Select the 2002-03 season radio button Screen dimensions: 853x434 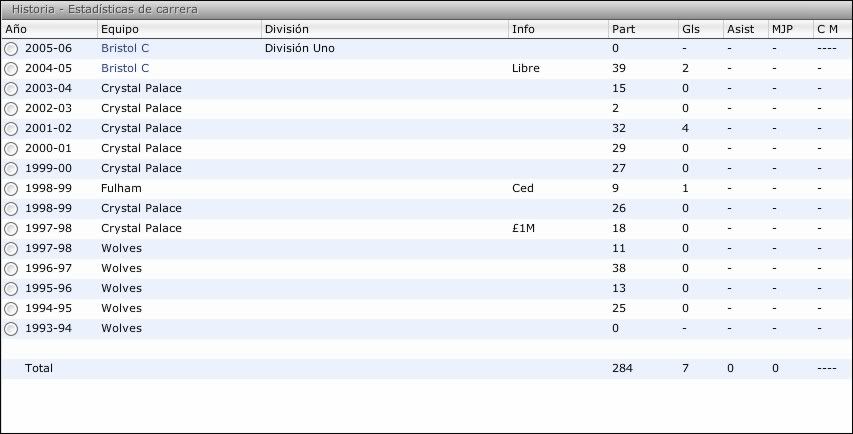[11, 109]
